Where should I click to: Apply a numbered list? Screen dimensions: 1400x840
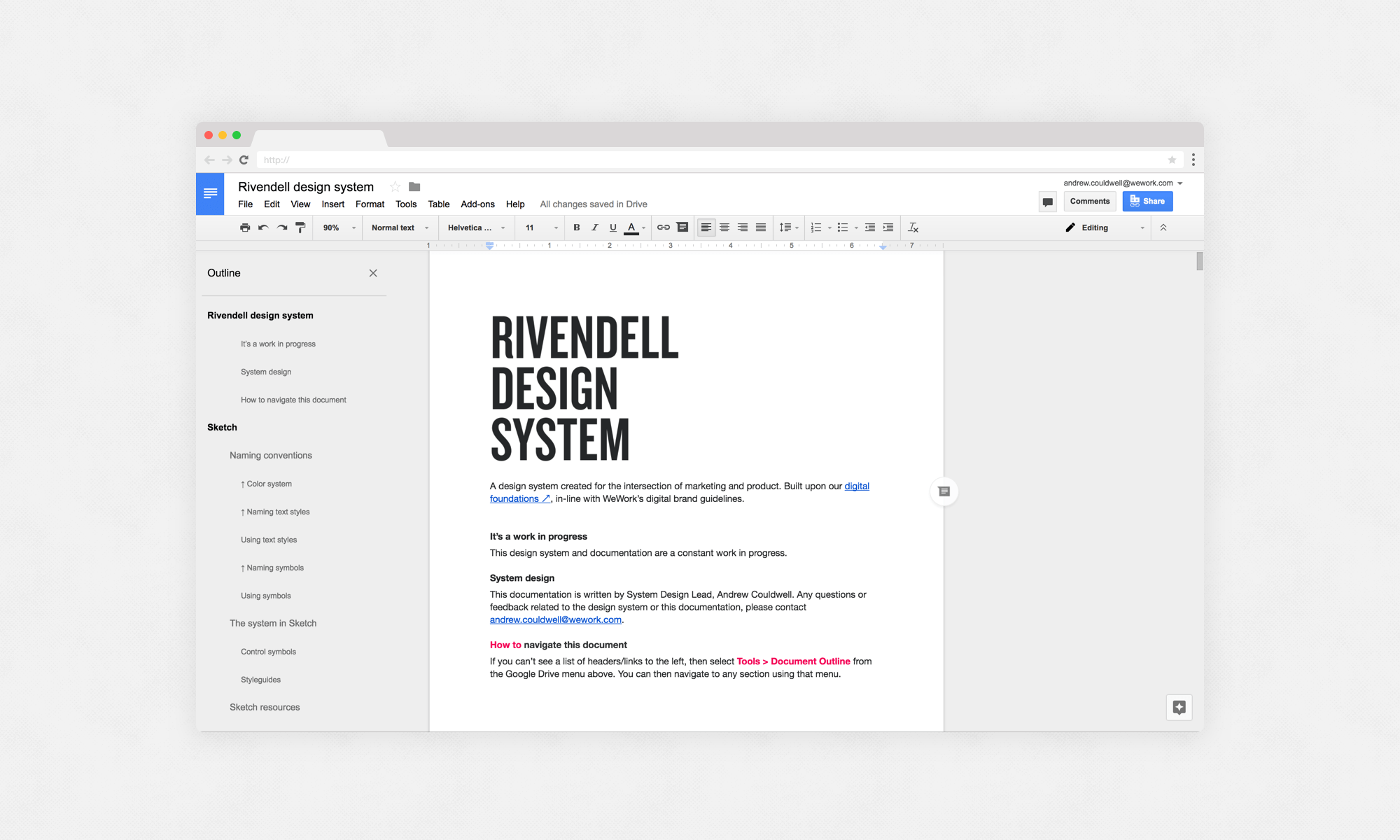pos(816,227)
